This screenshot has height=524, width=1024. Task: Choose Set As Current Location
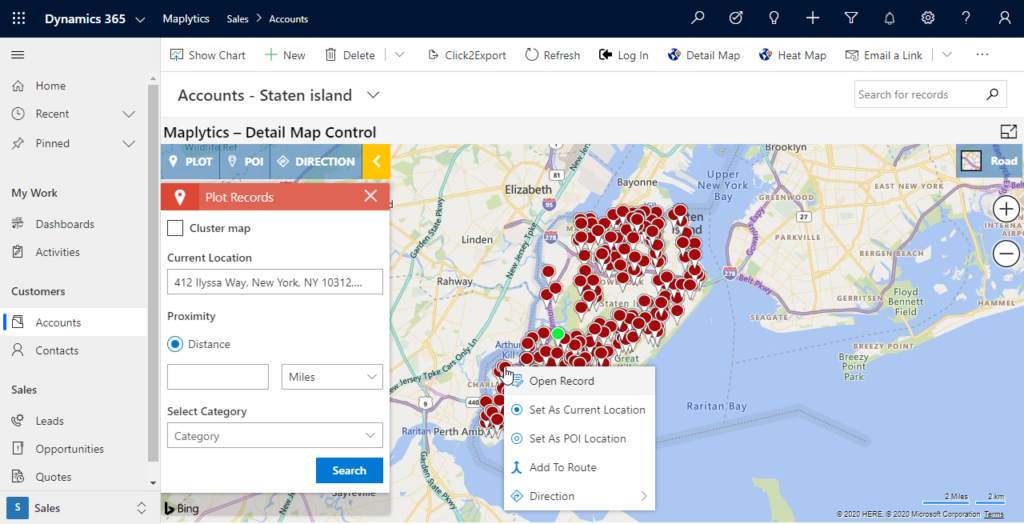pos(579,410)
